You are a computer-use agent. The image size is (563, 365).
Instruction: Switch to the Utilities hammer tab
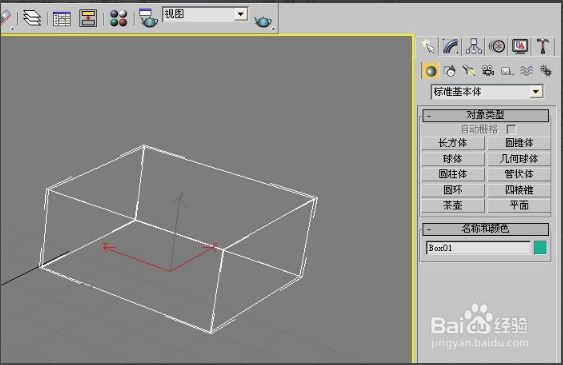click(543, 46)
